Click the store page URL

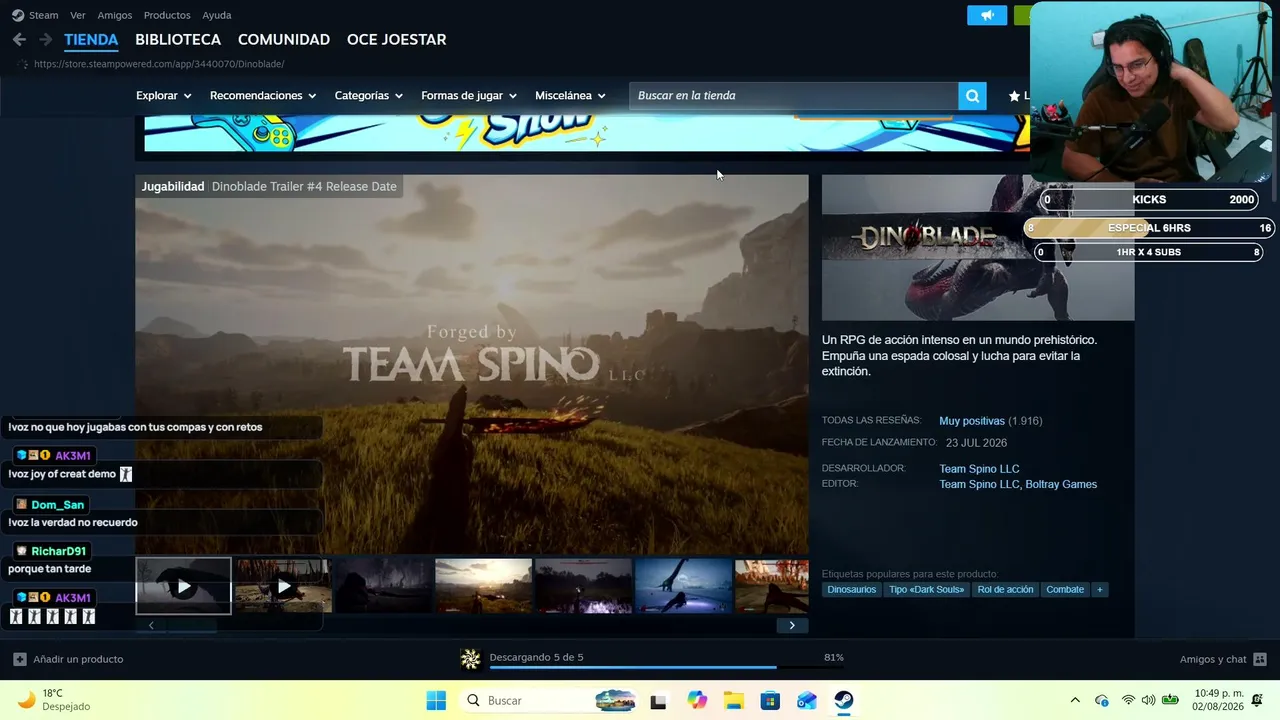159,64
